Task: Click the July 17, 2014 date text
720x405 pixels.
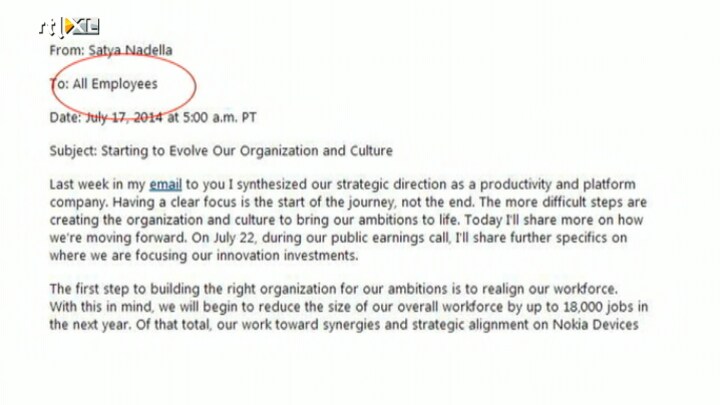Action: click(124, 117)
